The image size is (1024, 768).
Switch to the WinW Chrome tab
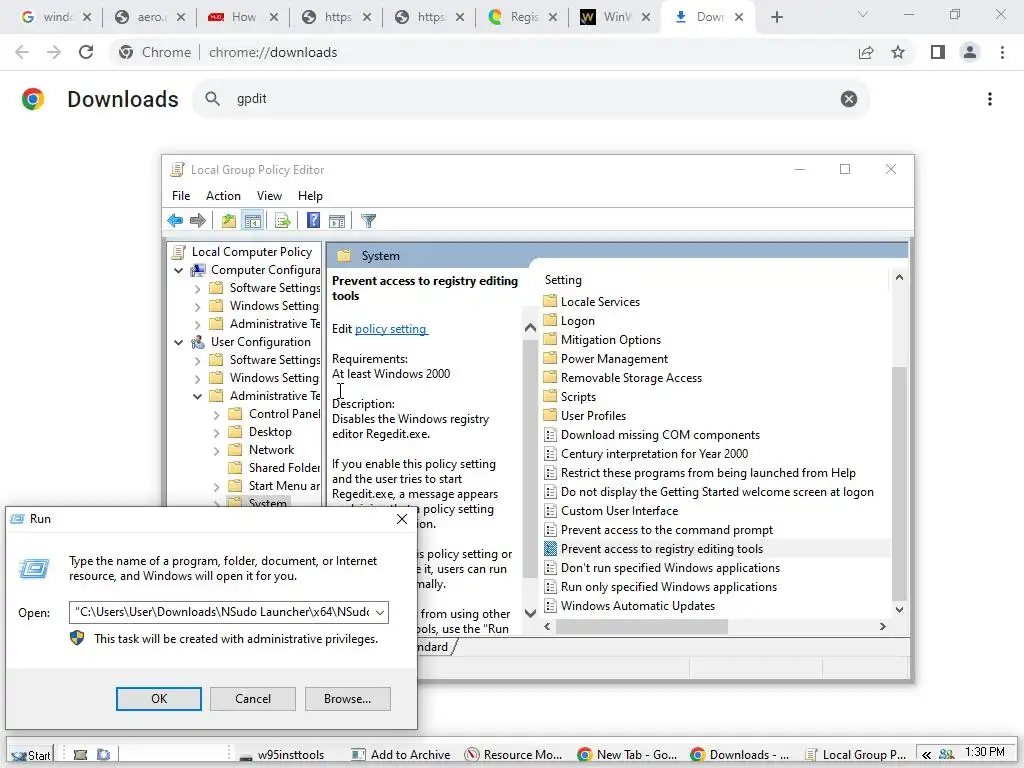click(615, 17)
